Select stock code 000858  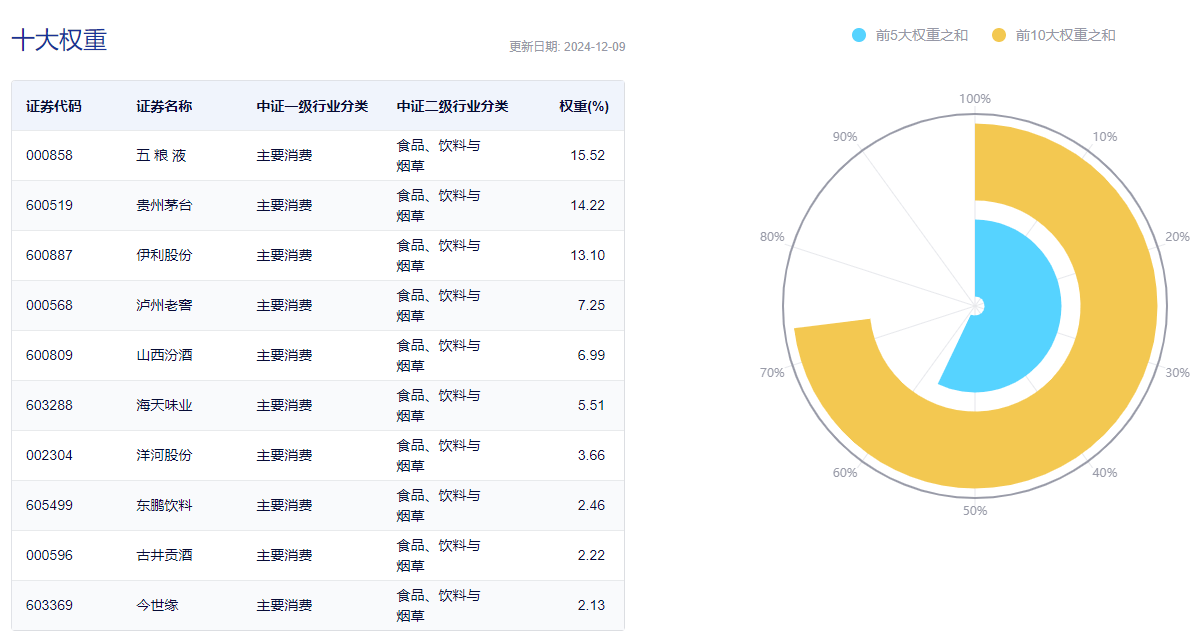click(x=50, y=155)
